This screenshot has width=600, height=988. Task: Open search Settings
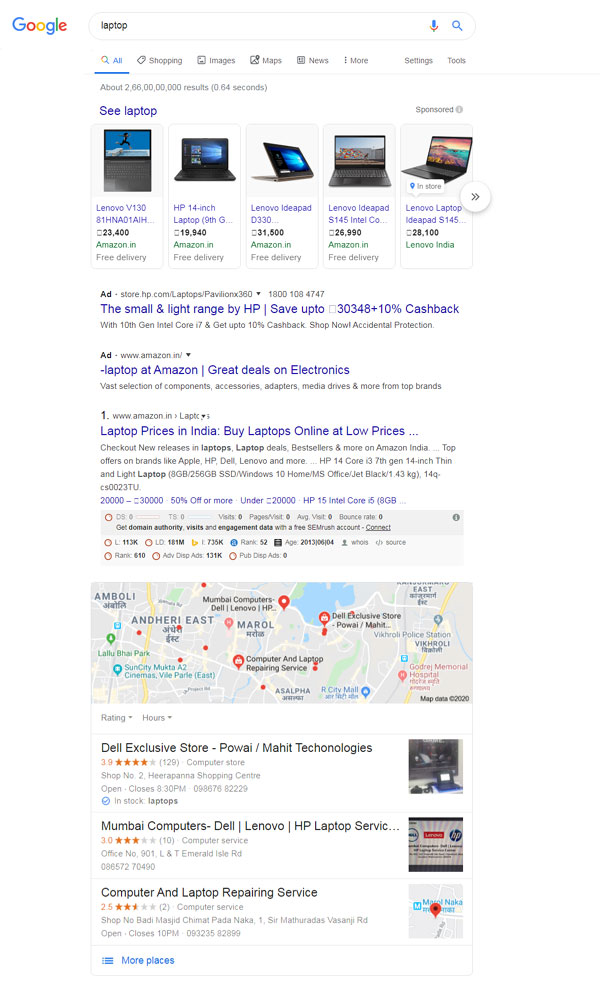click(418, 60)
